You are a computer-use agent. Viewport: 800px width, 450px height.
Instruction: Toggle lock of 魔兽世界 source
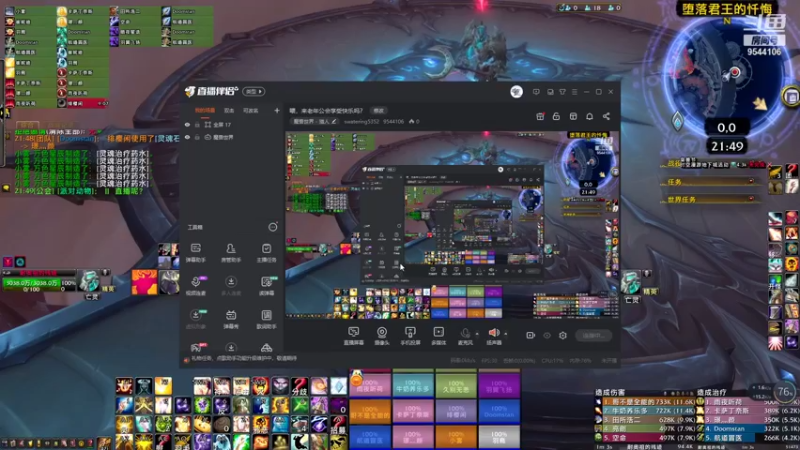pyautogui.click(x=197, y=137)
